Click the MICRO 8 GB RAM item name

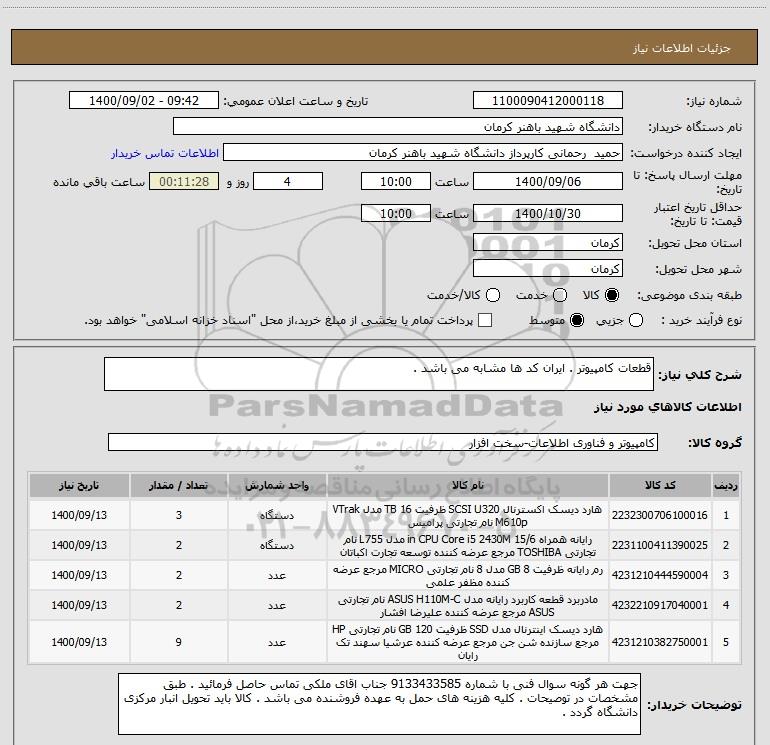click(x=468, y=576)
